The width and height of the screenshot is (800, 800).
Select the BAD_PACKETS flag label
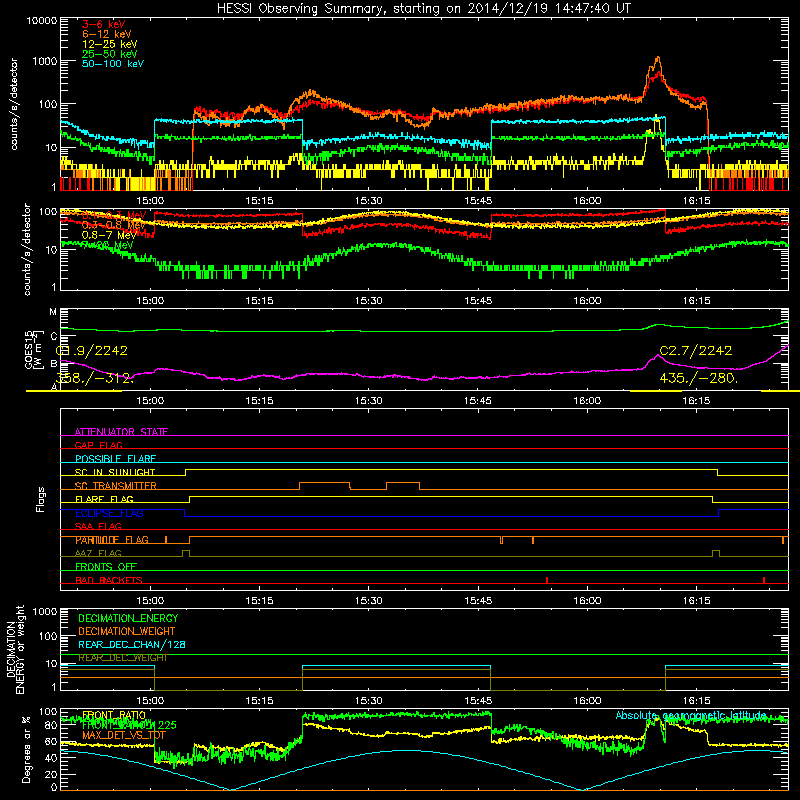click(109, 580)
